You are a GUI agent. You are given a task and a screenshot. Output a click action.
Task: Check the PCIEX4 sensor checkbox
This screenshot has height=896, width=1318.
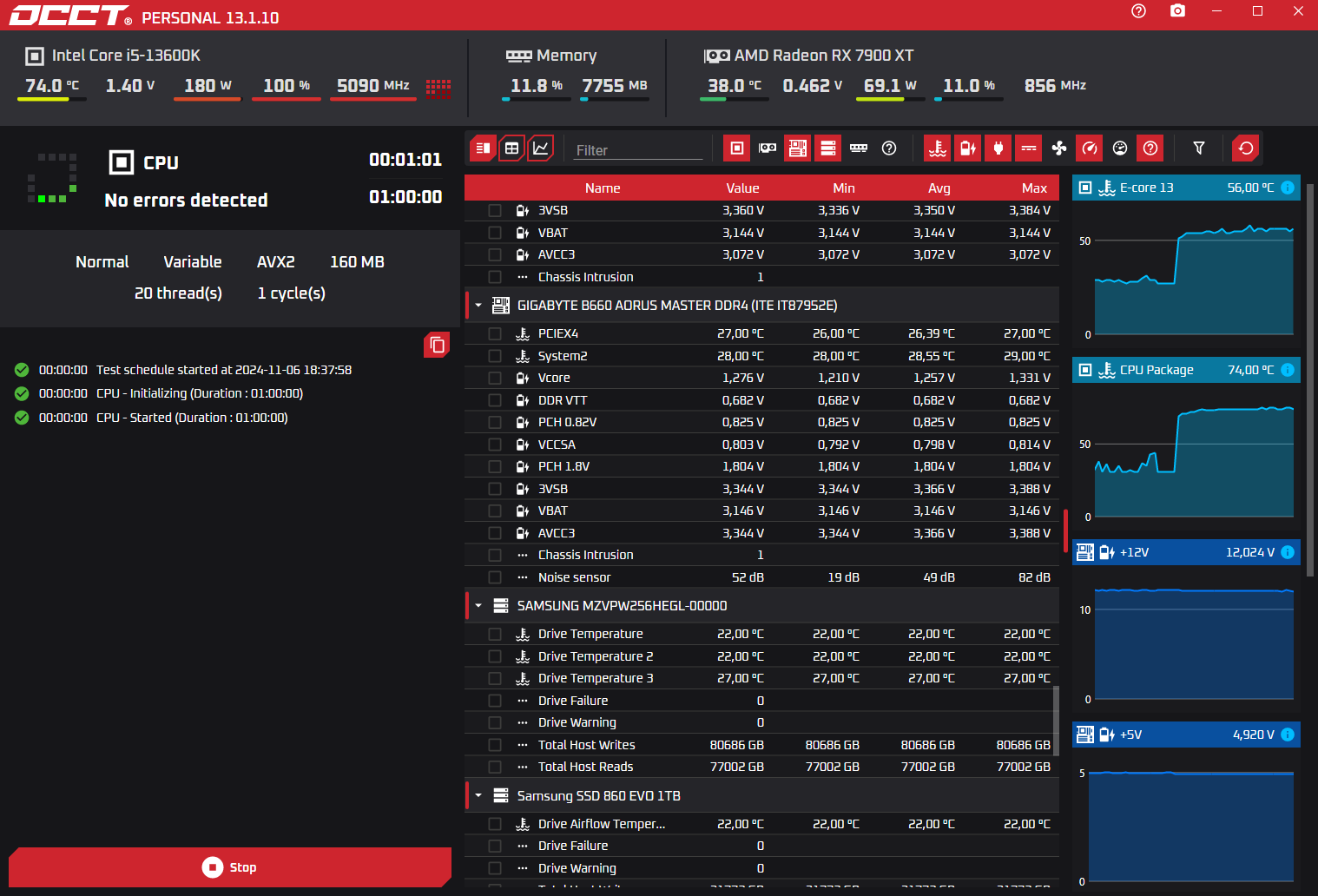tap(495, 333)
